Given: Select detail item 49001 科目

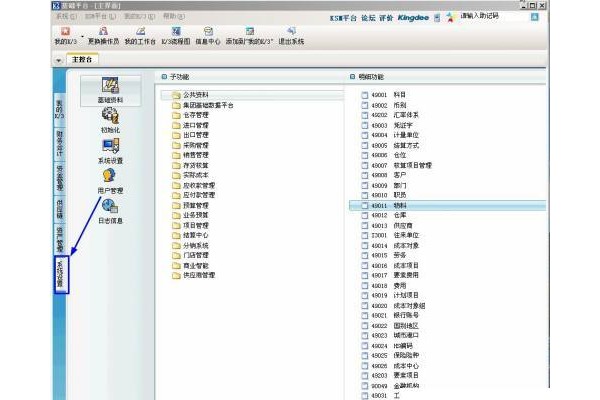Looking at the screenshot, I should tap(384, 95).
